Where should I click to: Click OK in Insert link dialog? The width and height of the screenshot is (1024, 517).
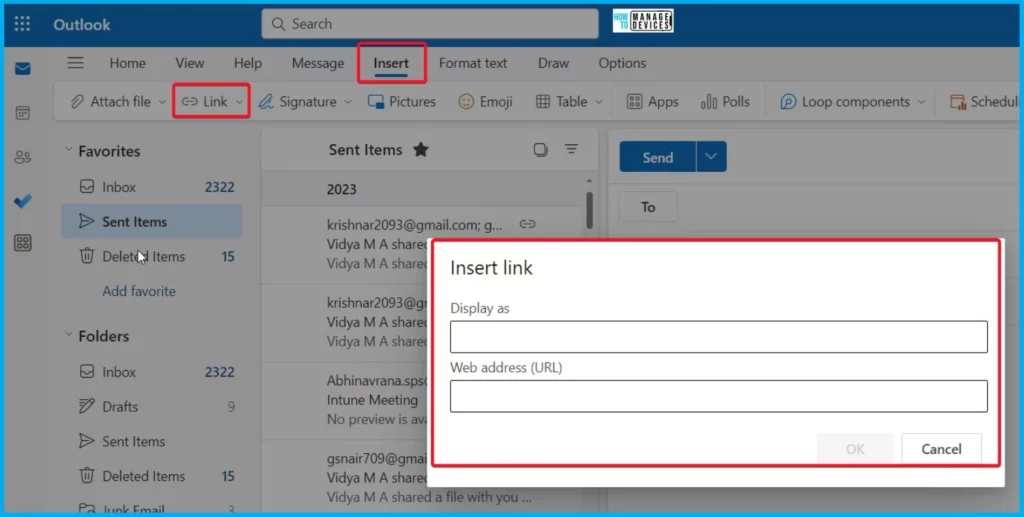pyautogui.click(x=855, y=448)
